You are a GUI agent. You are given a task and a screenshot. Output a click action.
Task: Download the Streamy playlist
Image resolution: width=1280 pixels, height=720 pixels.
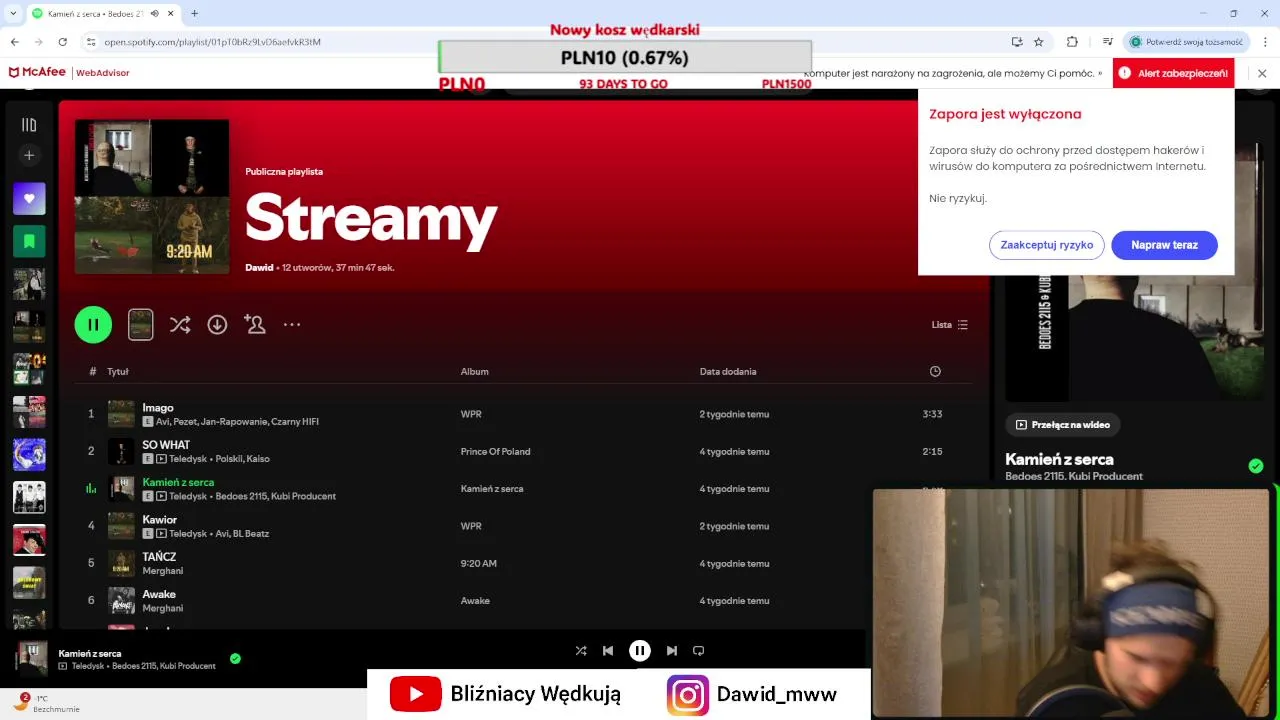pyautogui.click(x=217, y=325)
